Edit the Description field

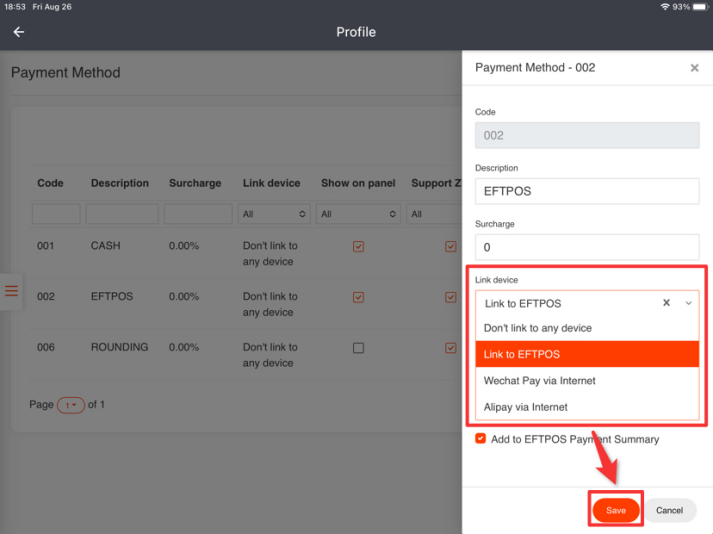point(587,192)
